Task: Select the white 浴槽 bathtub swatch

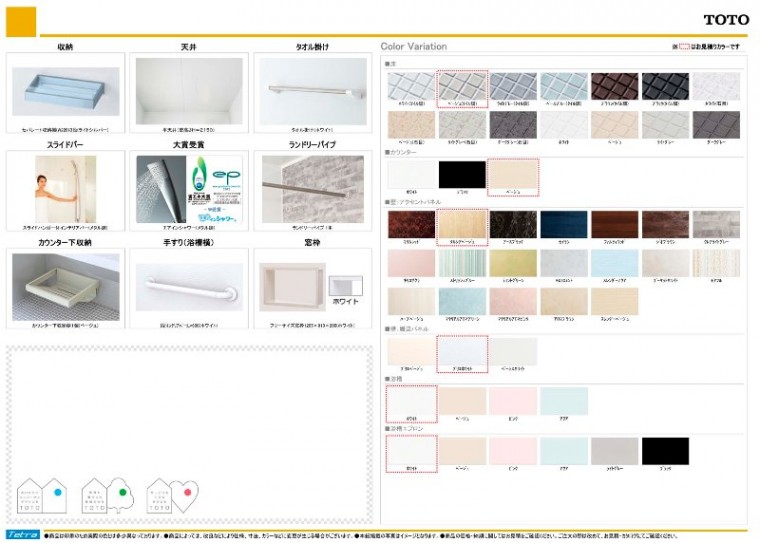Action: [x=411, y=401]
